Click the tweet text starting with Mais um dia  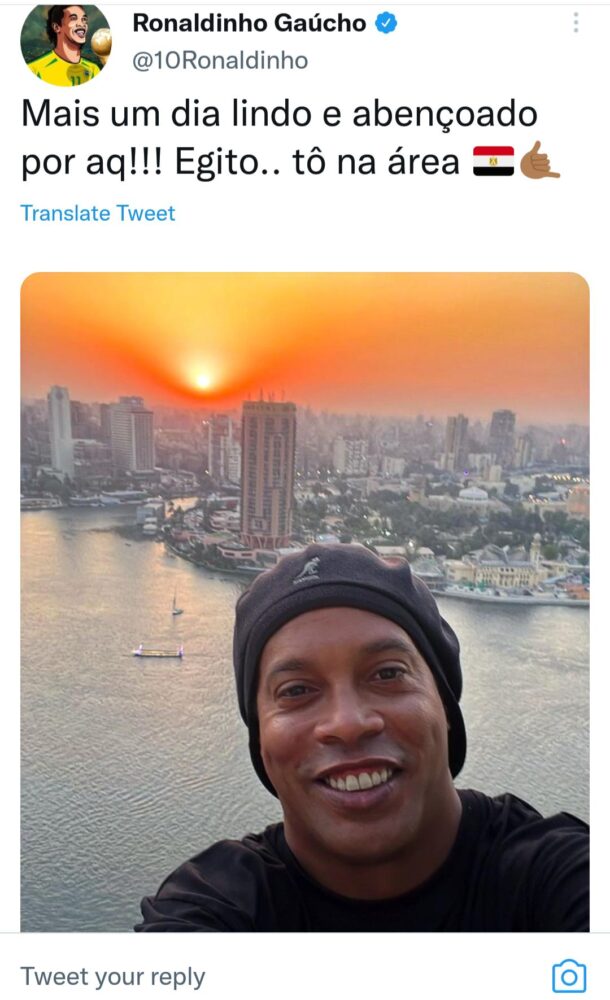(291, 138)
